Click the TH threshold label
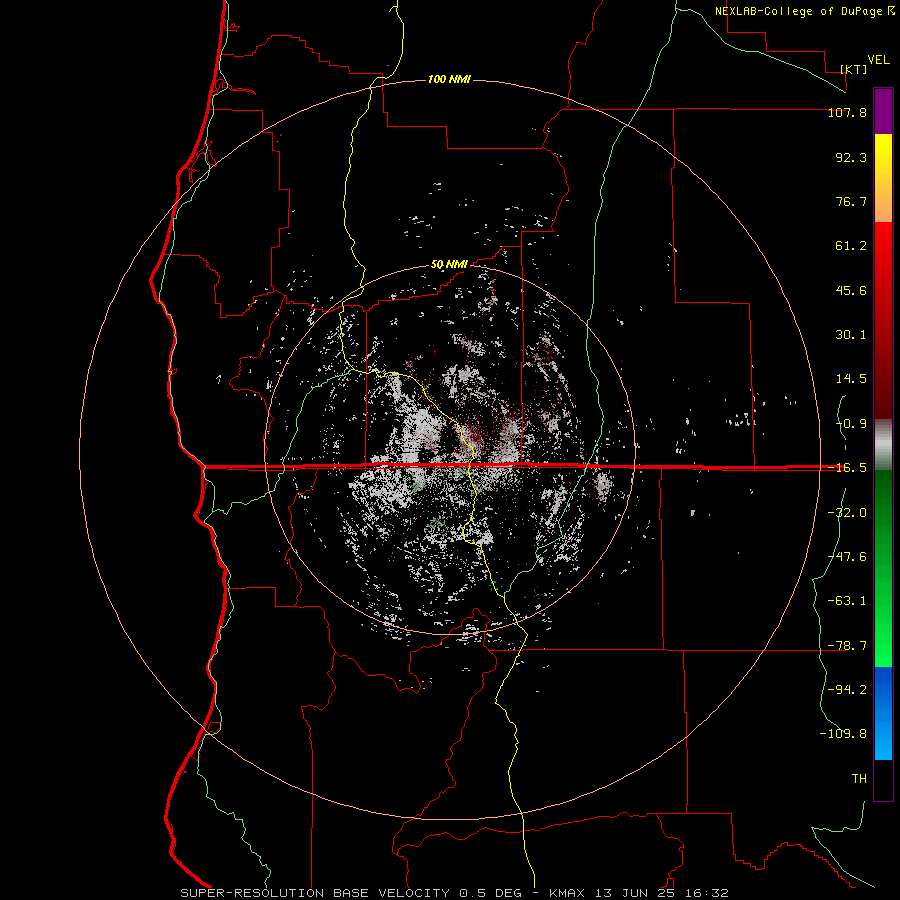900x900 pixels. coord(859,779)
